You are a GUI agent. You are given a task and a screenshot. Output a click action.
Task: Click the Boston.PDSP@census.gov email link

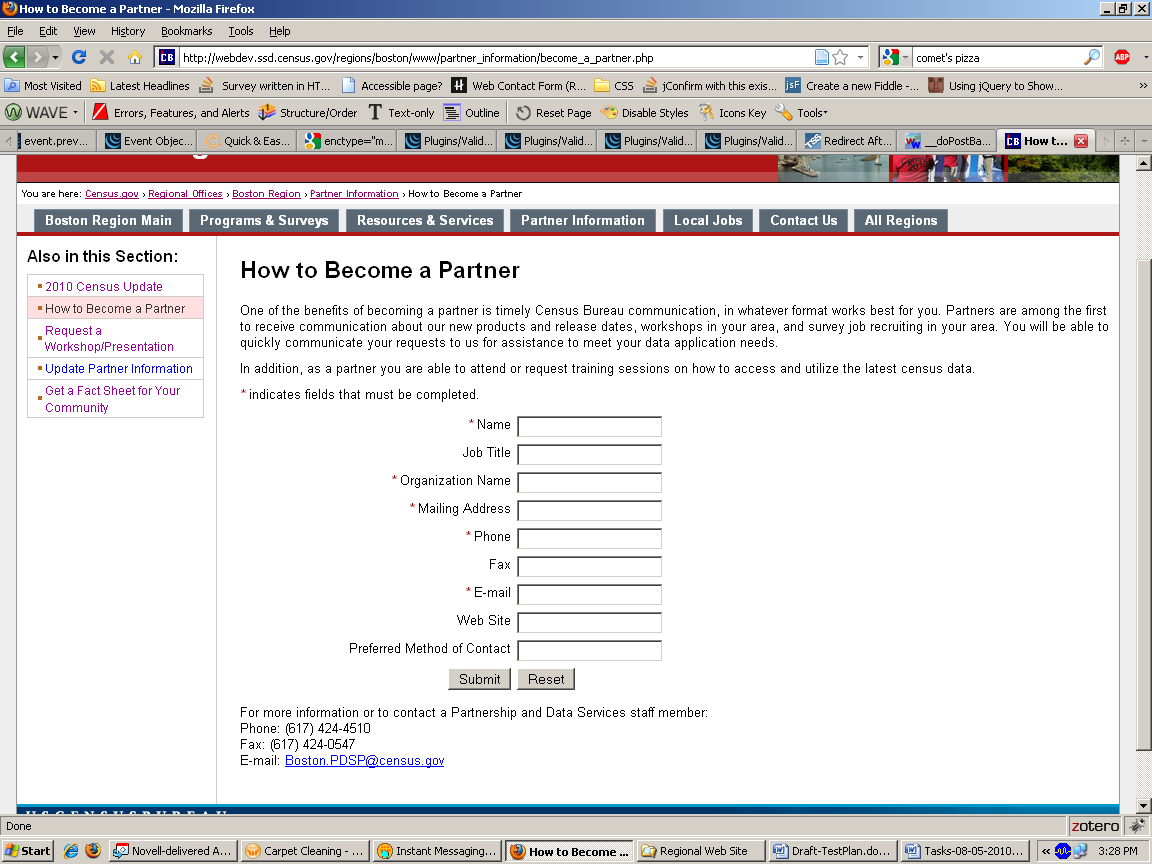click(x=364, y=761)
